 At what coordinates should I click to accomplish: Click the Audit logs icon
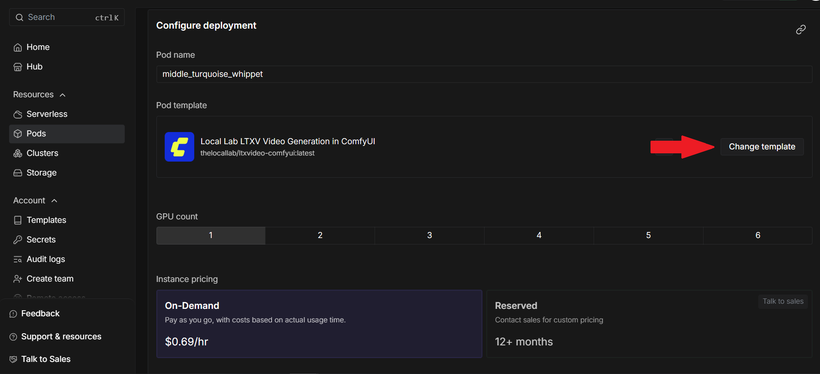click(x=17, y=259)
